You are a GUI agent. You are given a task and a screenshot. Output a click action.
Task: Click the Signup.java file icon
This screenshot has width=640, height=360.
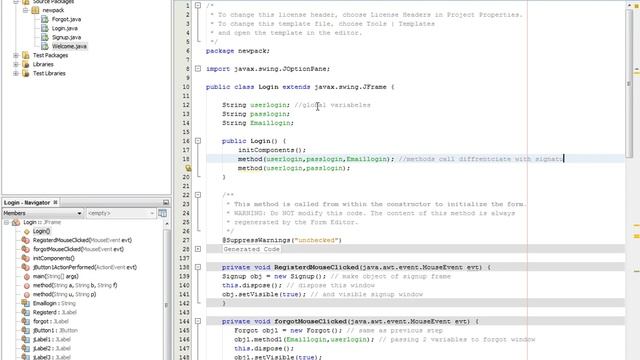click(45, 37)
